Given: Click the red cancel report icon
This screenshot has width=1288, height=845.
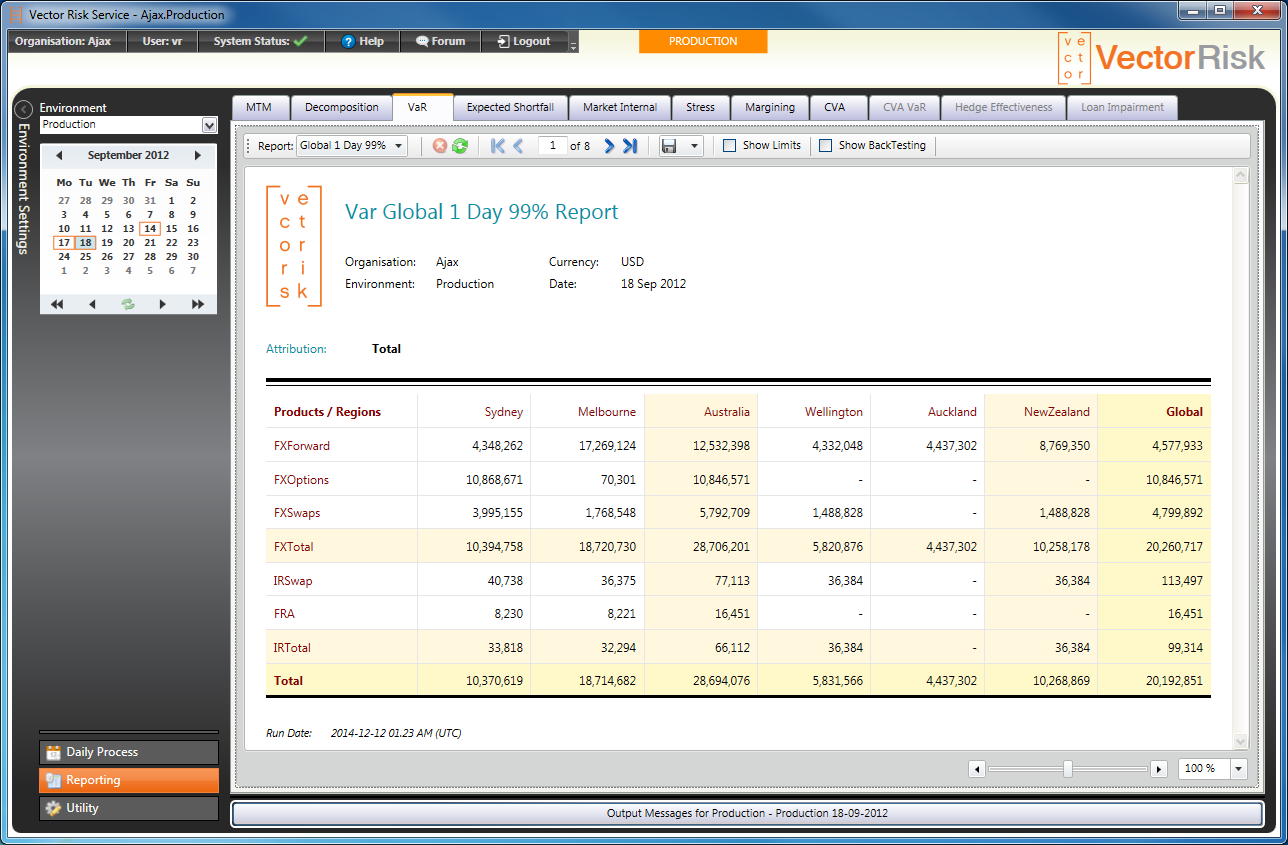Looking at the screenshot, I should (440, 146).
